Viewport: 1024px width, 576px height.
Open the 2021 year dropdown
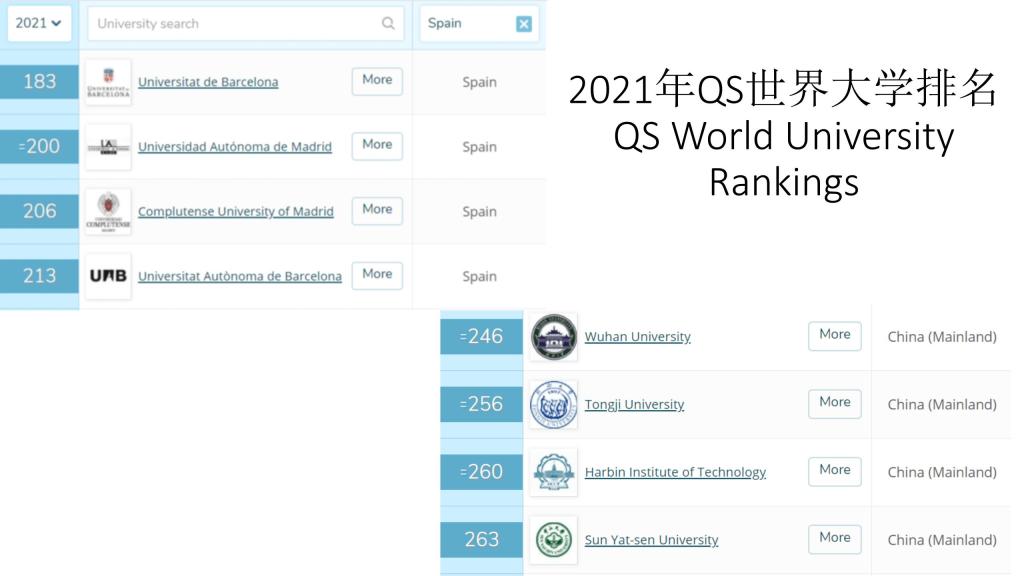(x=39, y=24)
